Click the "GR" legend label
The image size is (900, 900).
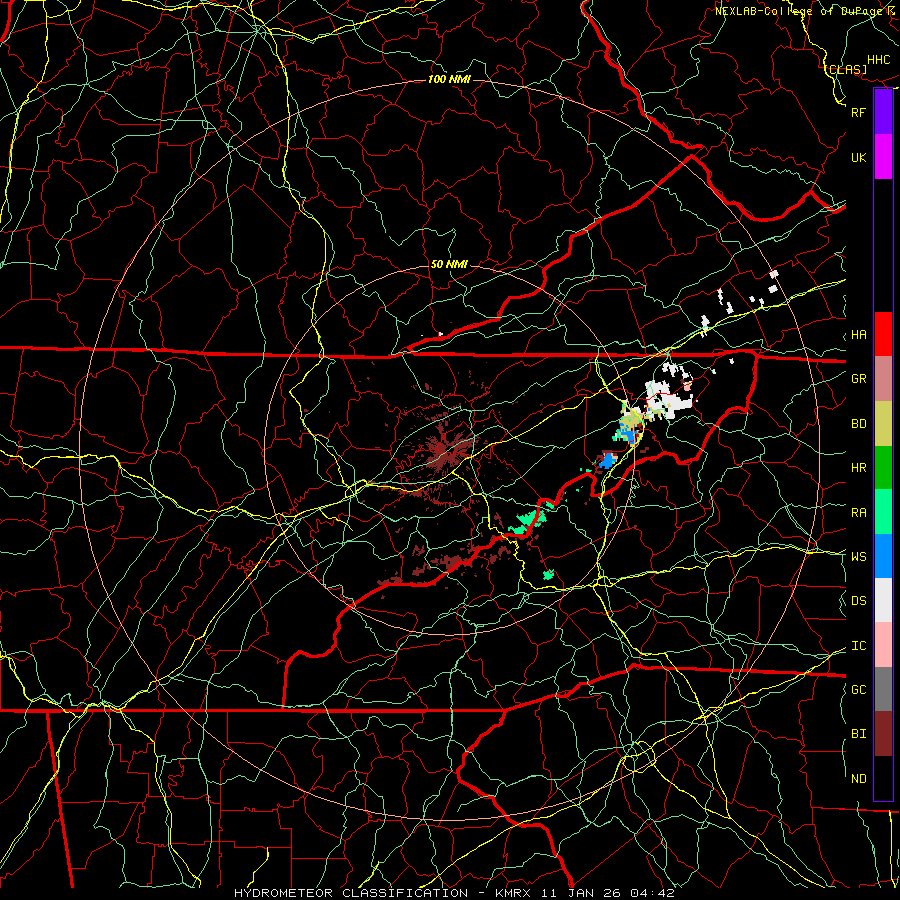[858, 379]
